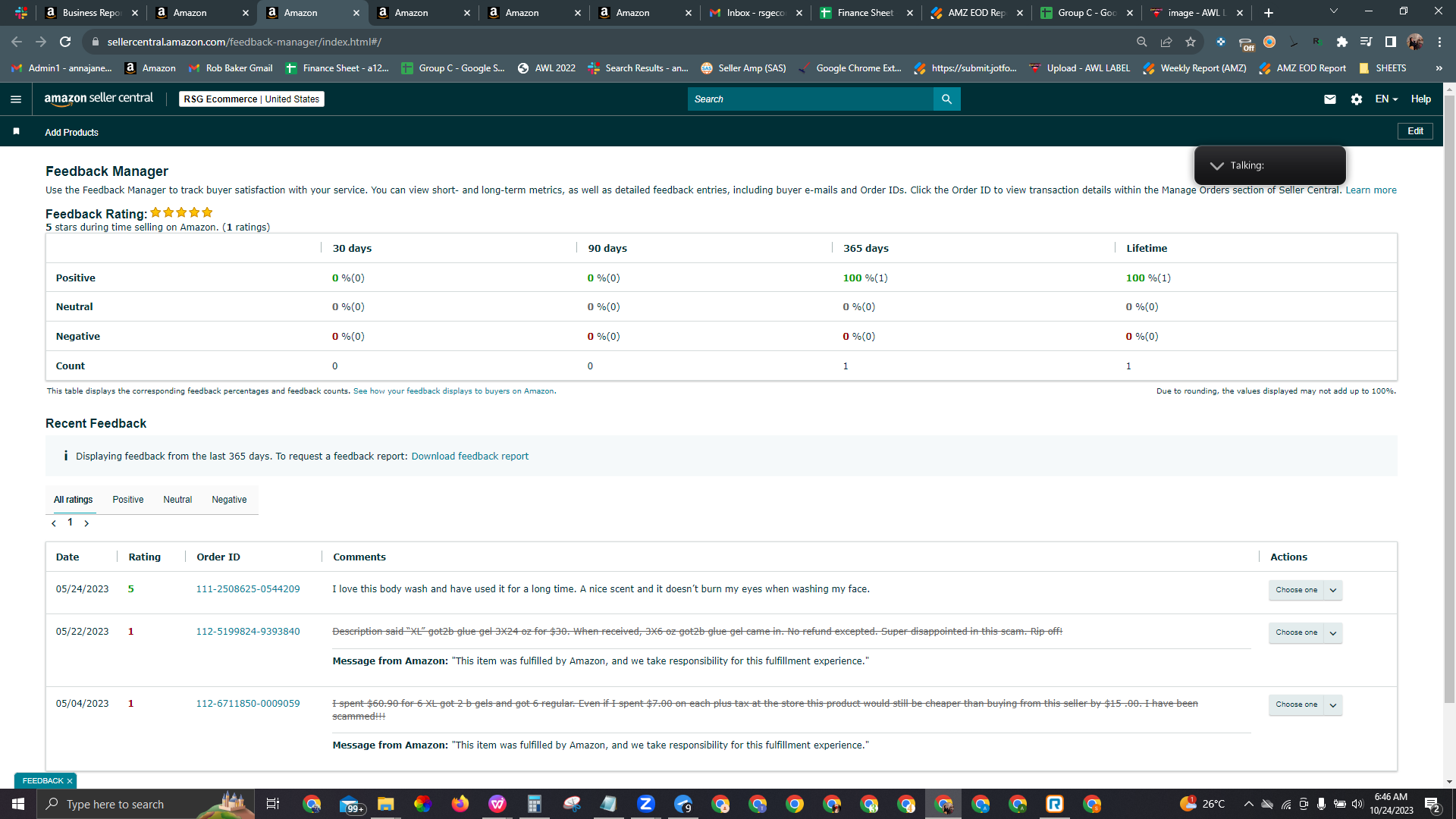The width and height of the screenshot is (1456, 819).
Task: Open the Chrome extensions puzzle icon
Action: tap(1342, 42)
